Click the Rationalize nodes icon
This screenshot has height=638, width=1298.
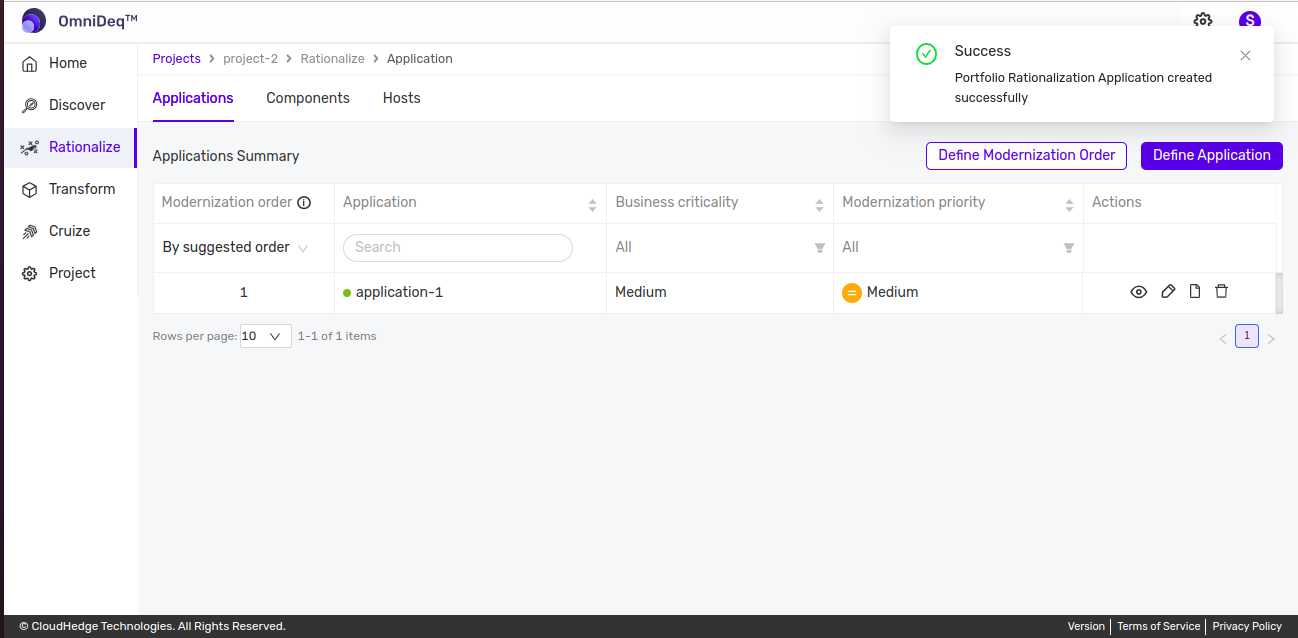30,147
